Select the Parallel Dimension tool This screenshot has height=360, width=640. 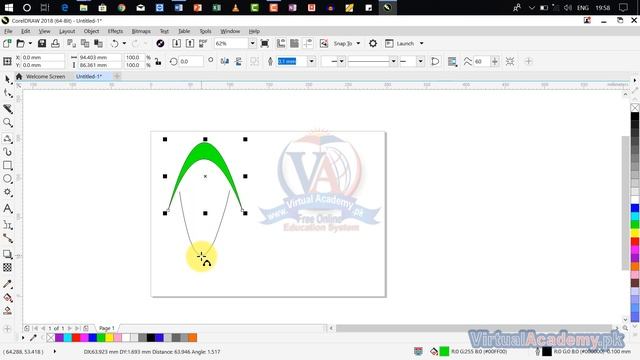(x=8, y=224)
